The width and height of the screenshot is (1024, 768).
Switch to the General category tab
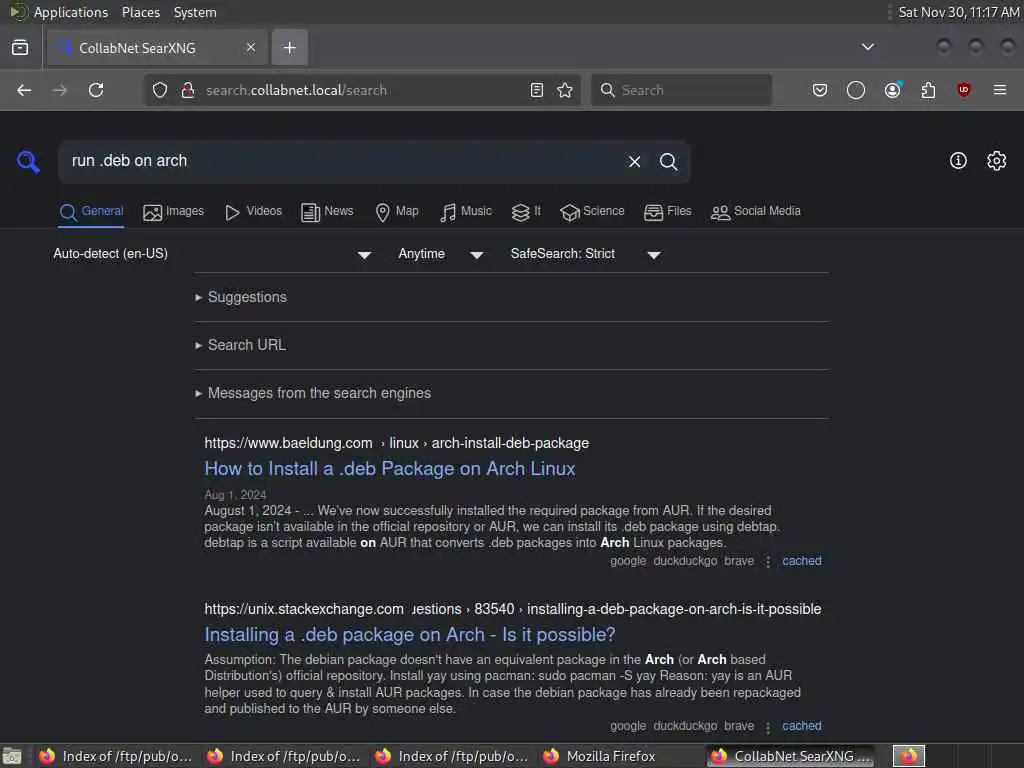[x=91, y=212]
